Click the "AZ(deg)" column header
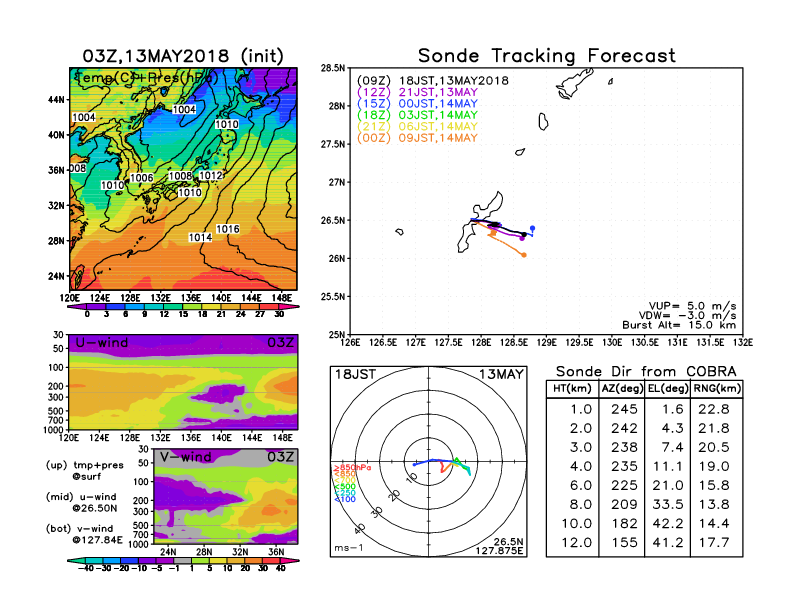 coord(622,388)
